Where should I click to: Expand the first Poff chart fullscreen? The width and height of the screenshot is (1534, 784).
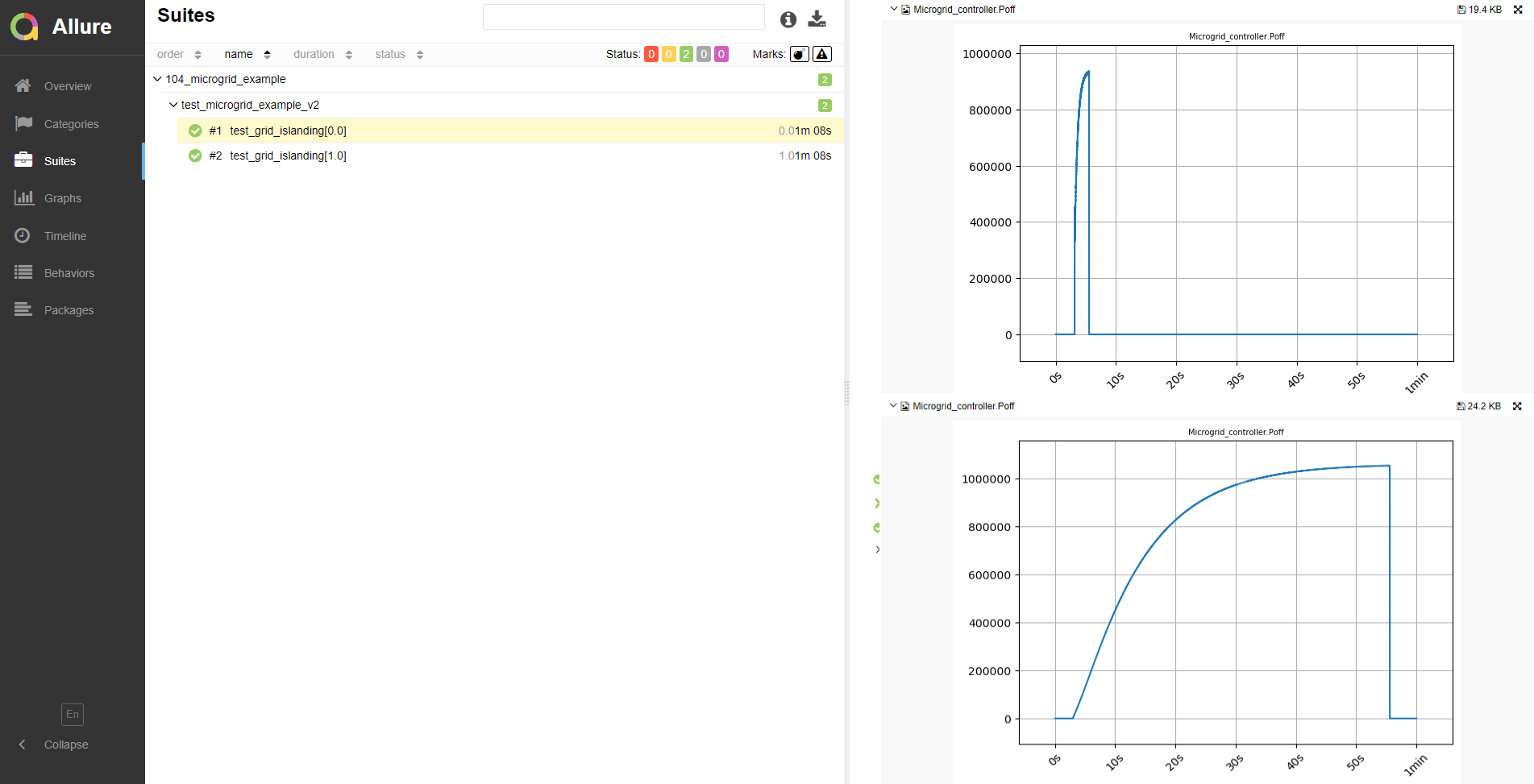click(x=1518, y=10)
